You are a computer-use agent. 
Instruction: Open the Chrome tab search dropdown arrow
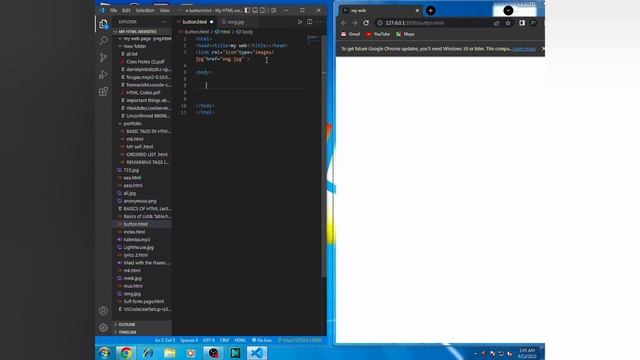click(508, 11)
